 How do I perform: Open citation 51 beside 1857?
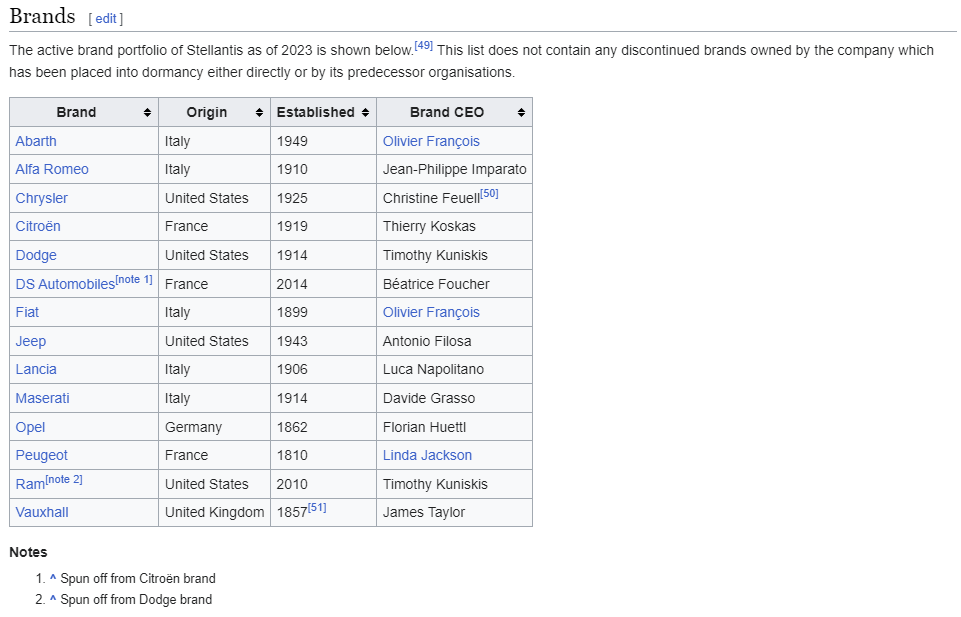point(317,507)
